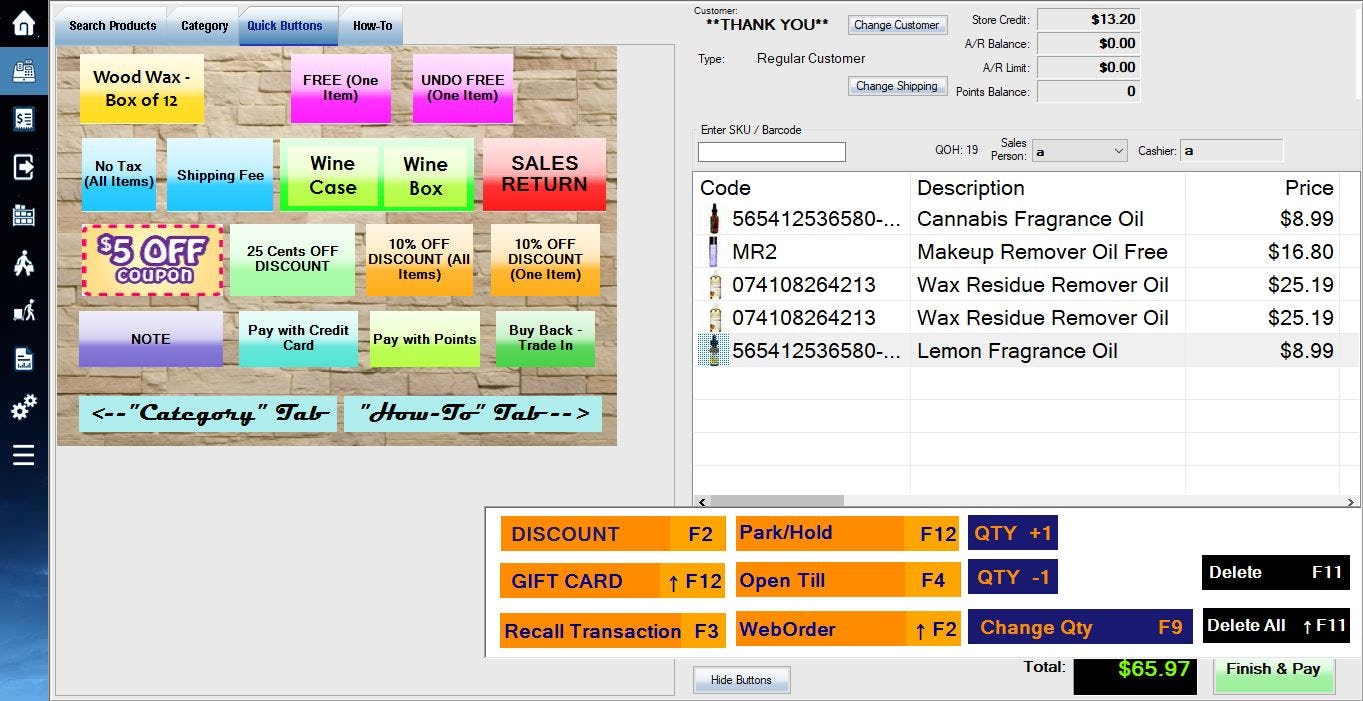This screenshot has width=1363, height=701.
Task: Open the settings gears sidebar icon
Action: coord(24,407)
